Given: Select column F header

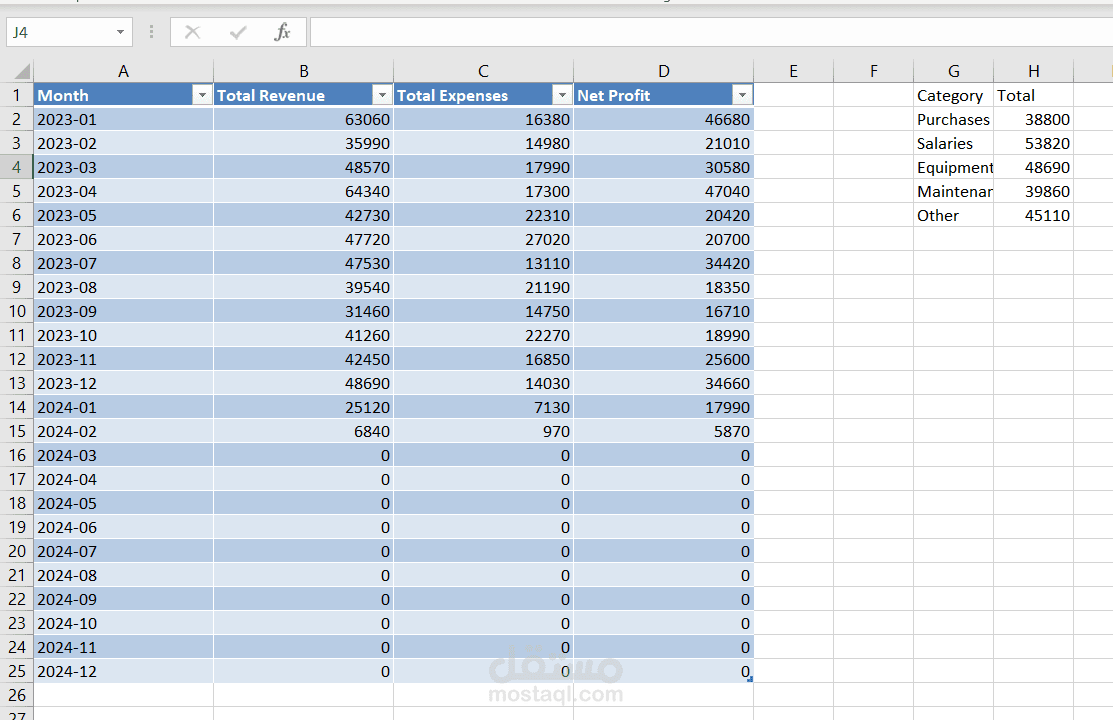Looking at the screenshot, I should coord(874,71).
